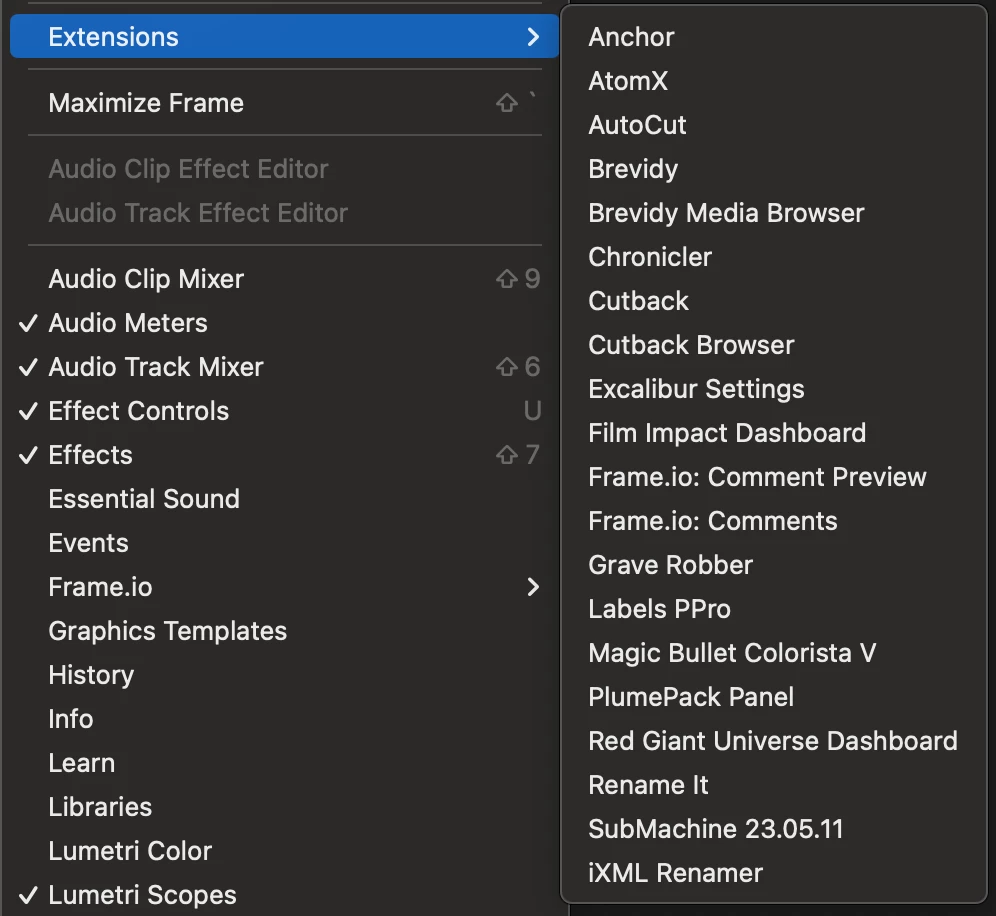Open Film Impact Dashboard
This screenshot has width=996, height=916.
click(x=774, y=433)
